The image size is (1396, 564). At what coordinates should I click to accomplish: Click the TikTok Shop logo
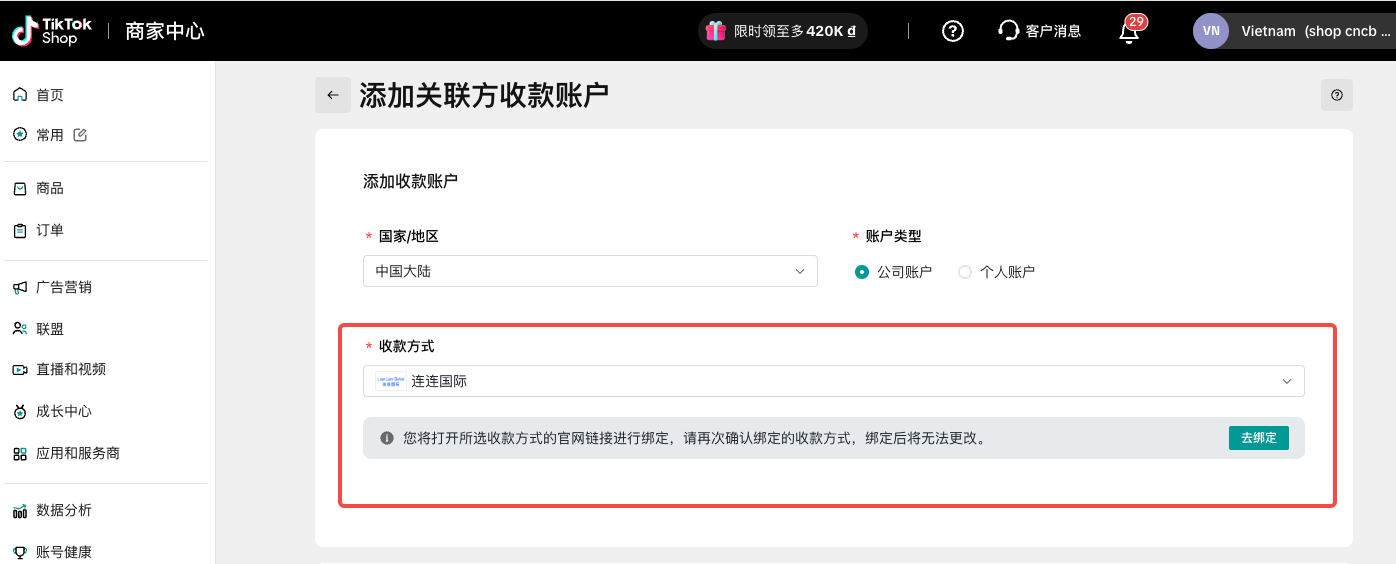(52, 31)
